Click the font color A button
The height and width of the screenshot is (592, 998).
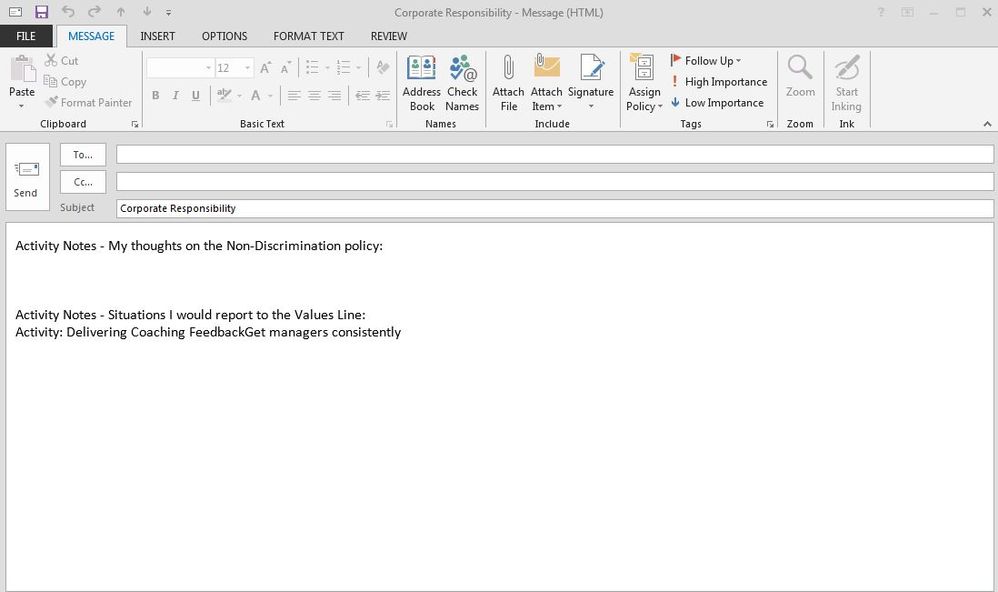pyautogui.click(x=256, y=95)
